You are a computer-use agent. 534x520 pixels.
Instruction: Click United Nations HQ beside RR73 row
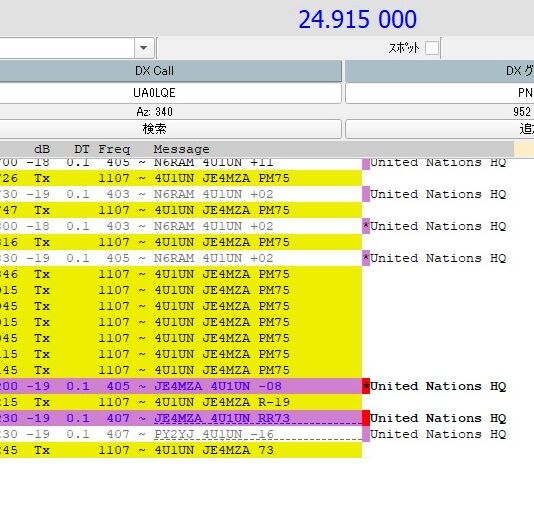tap(438, 418)
